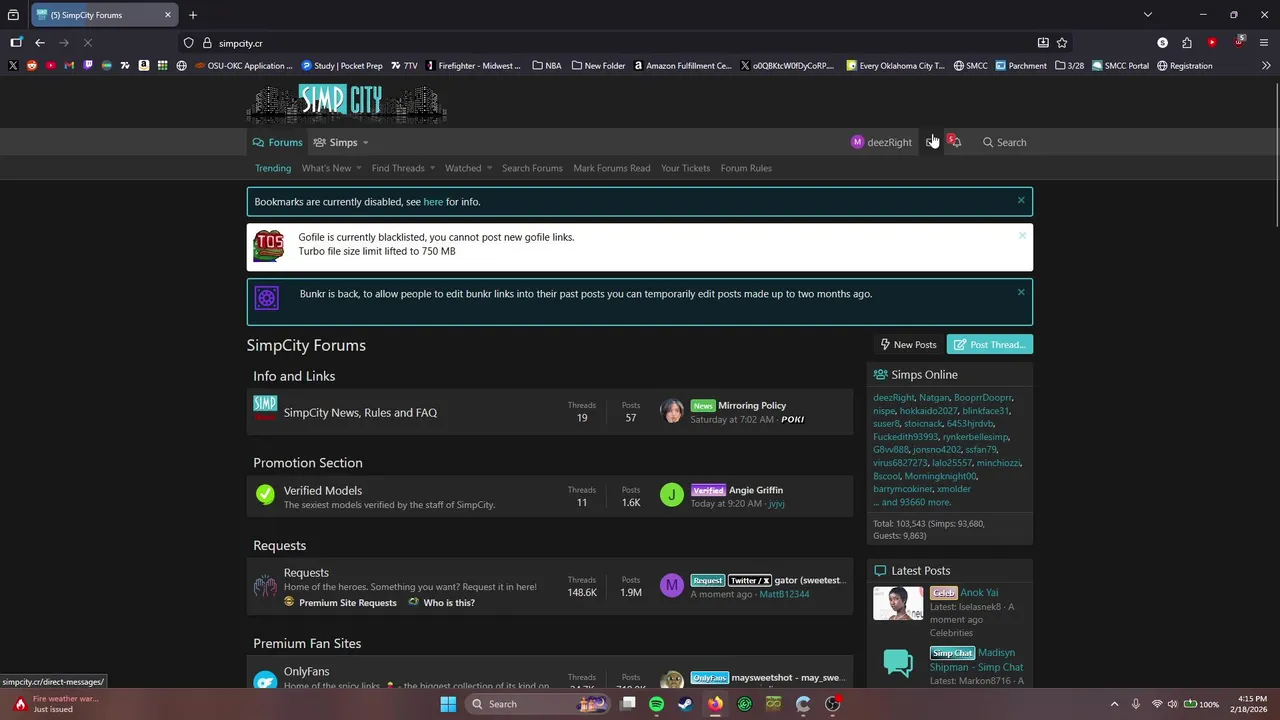This screenshot has width=1280, height=720.
Task: Click '... and 93660 more' link
Action: pyautogui.click(x=912, y=502)
